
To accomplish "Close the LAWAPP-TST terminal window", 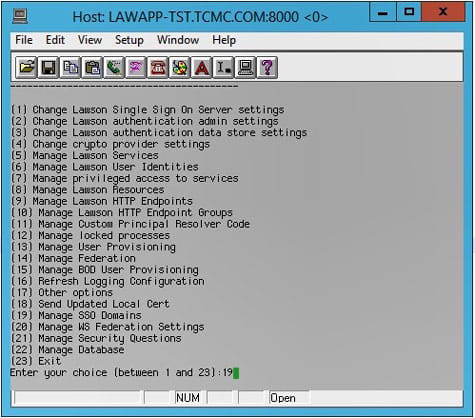I will (443, 12).
